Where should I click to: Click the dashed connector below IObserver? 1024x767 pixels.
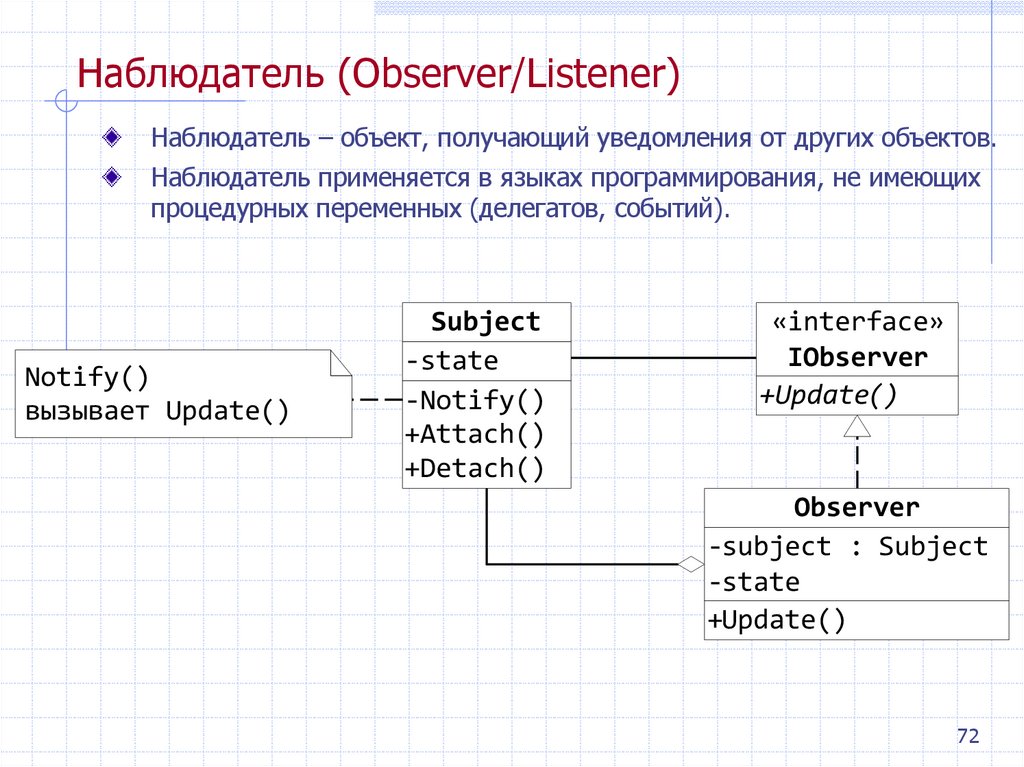[x=856, y=460]
